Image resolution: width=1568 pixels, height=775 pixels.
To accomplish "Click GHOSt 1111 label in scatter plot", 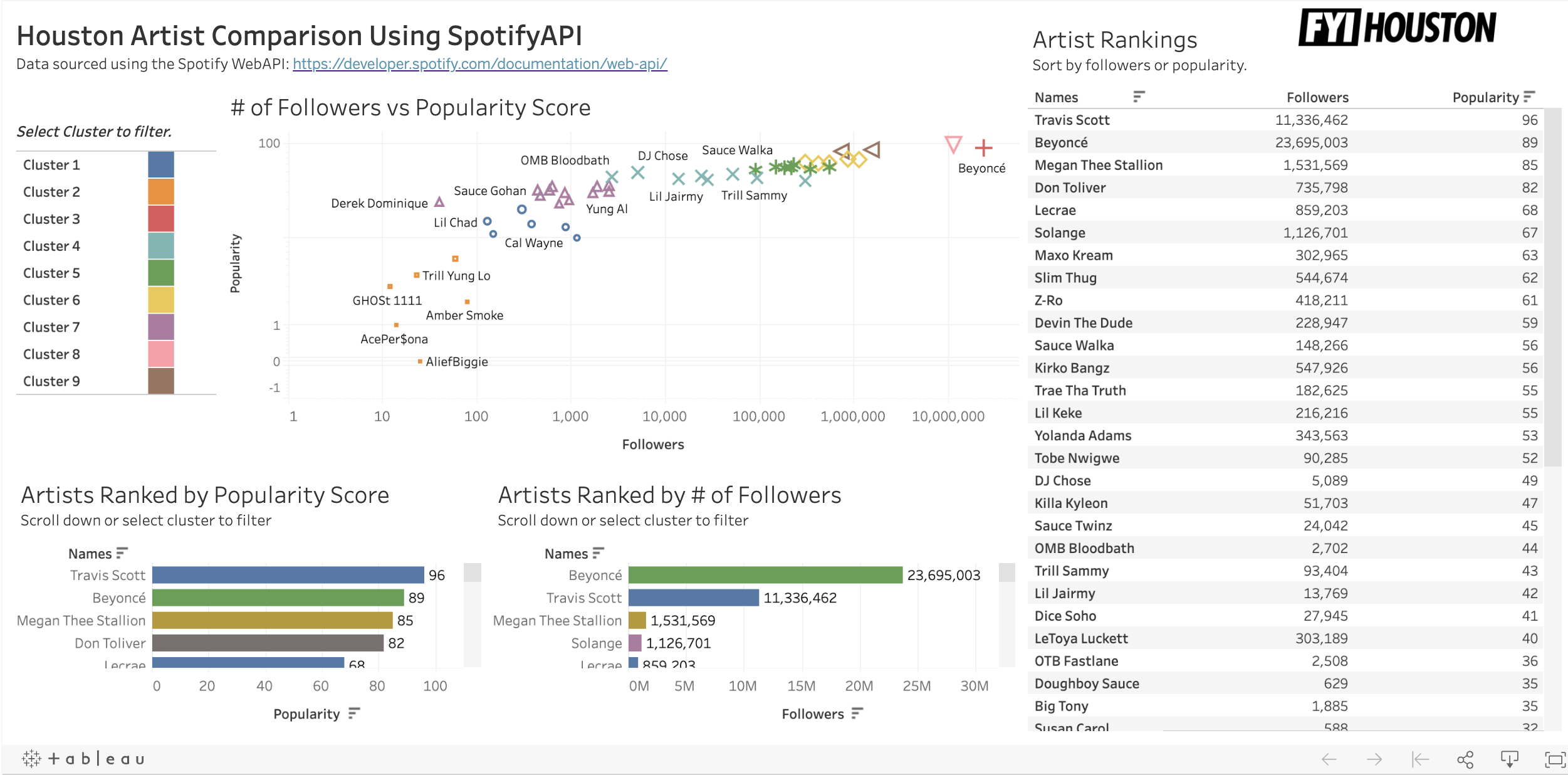I will pos(387,300).
